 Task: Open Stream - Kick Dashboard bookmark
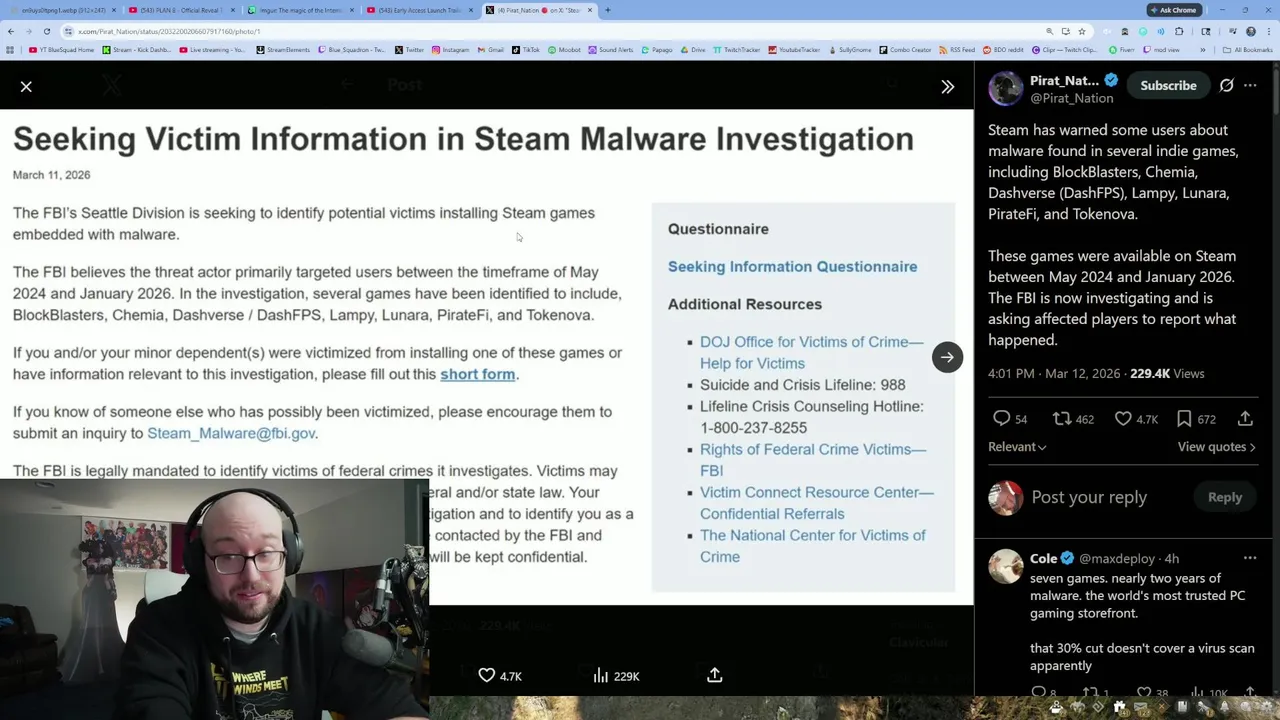[x=137, y=50]
